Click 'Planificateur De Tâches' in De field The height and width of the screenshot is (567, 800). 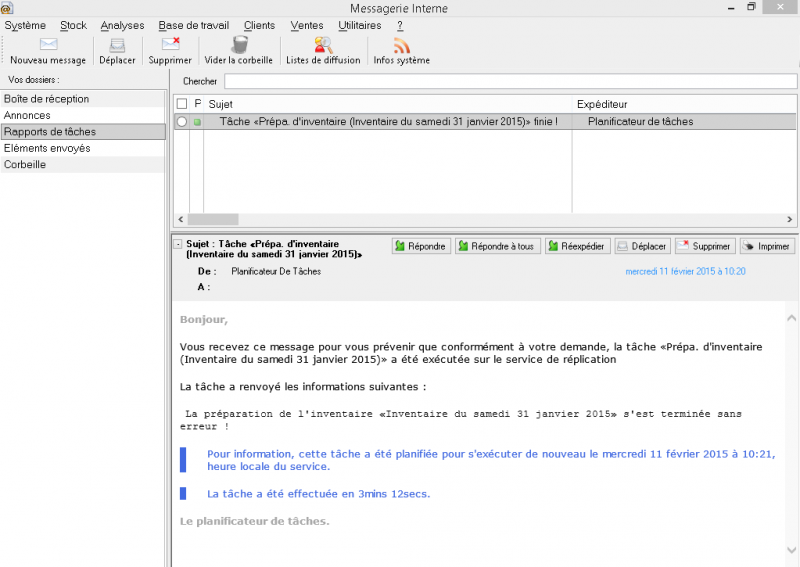pyautogui.click(x=276, y=272)
